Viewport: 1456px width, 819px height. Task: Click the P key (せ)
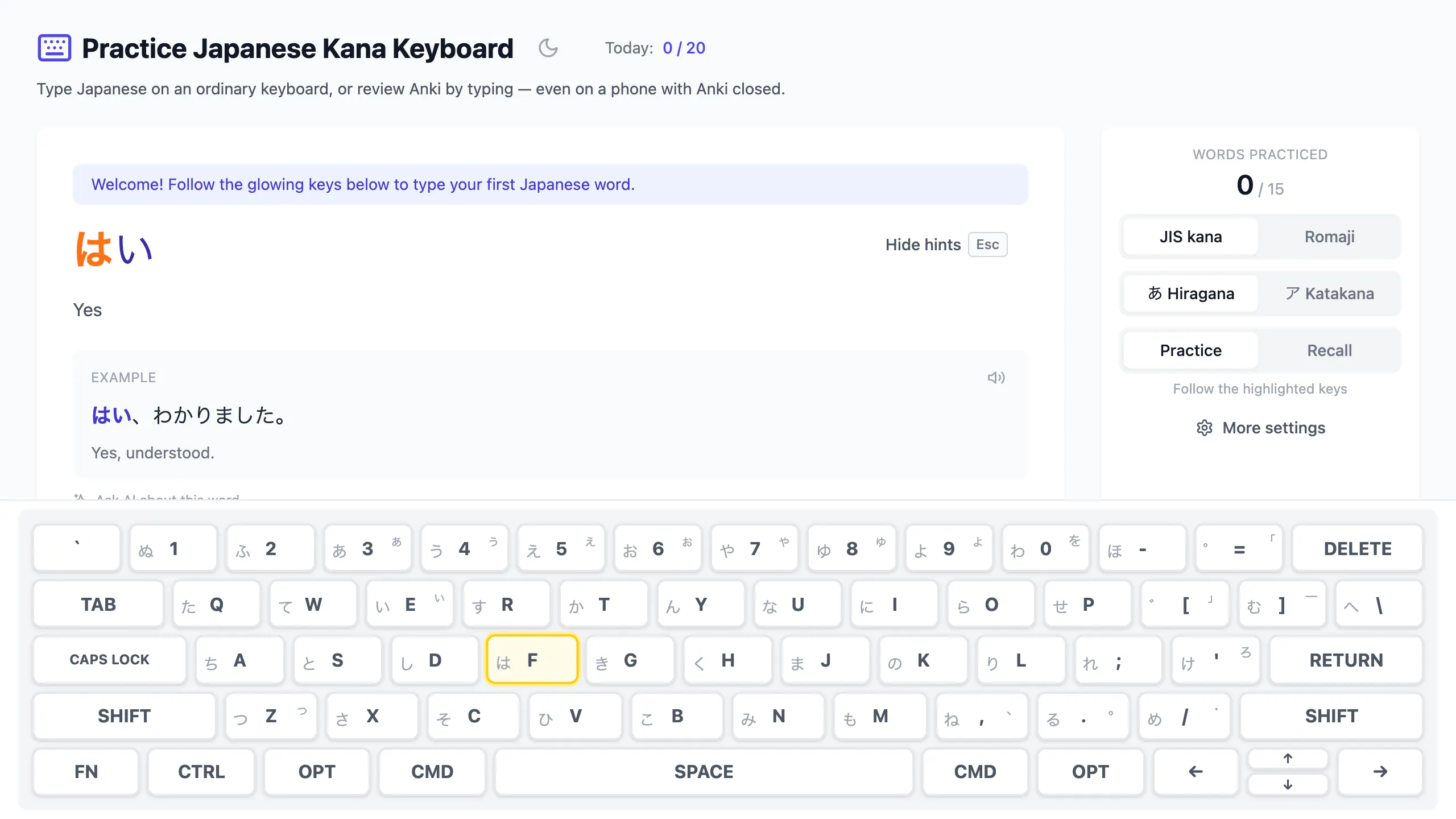[1088, 605]
